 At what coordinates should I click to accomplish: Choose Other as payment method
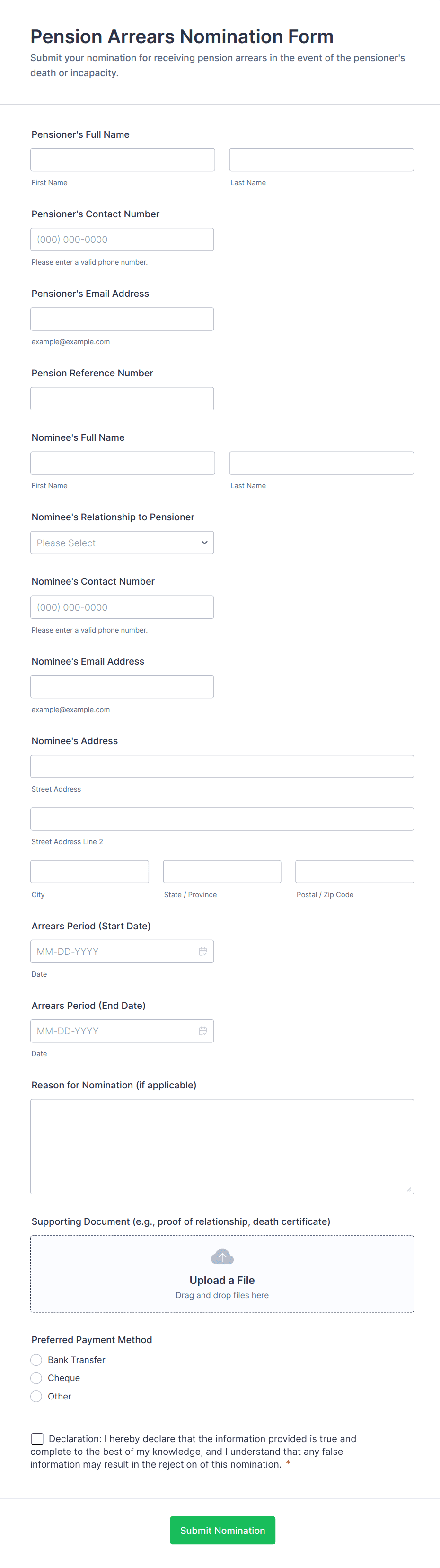[36, 1396]
